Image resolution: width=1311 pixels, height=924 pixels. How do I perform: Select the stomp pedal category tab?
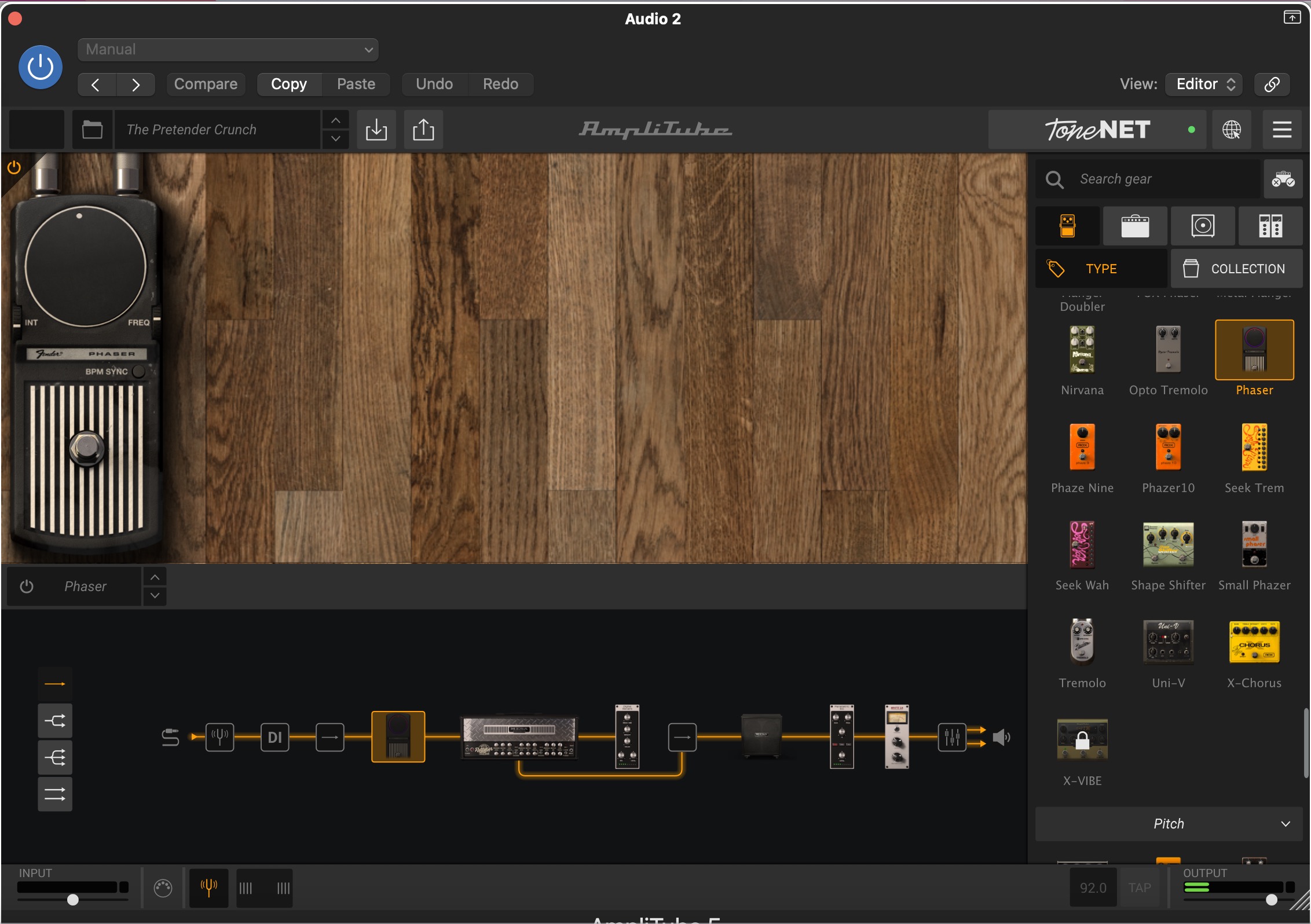pos(1067,226)
